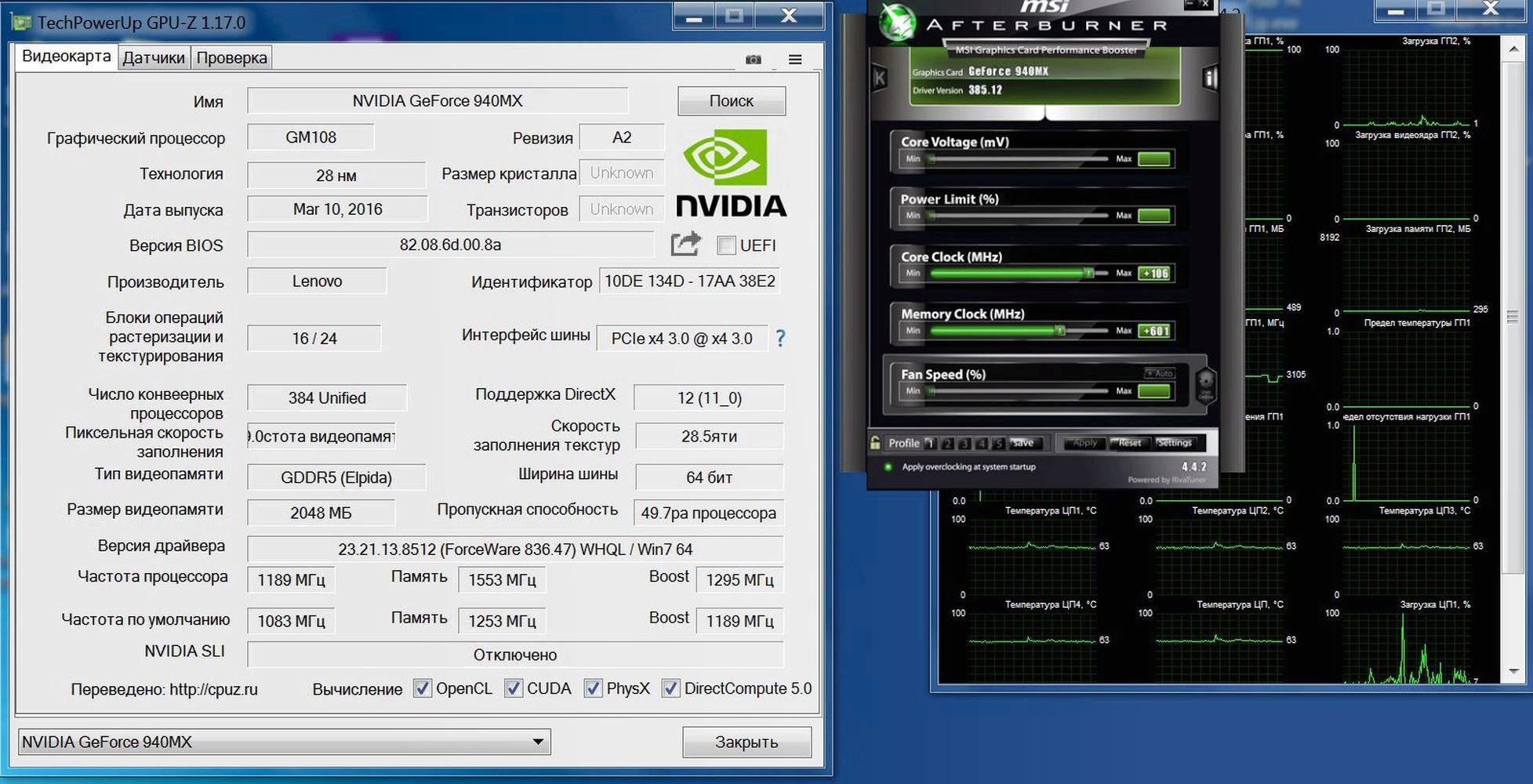Click monitoring window scrollbar up arrow

[x=1513, y=49]
